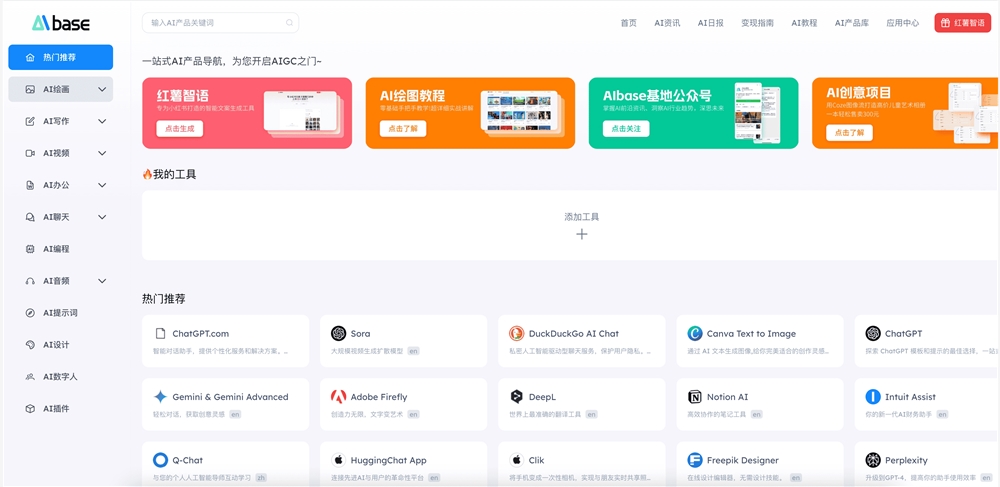Viewport: 1000px width, 487px height.
Task: Expand the AI视频 chevron
Action: click(x=102, y=153)
